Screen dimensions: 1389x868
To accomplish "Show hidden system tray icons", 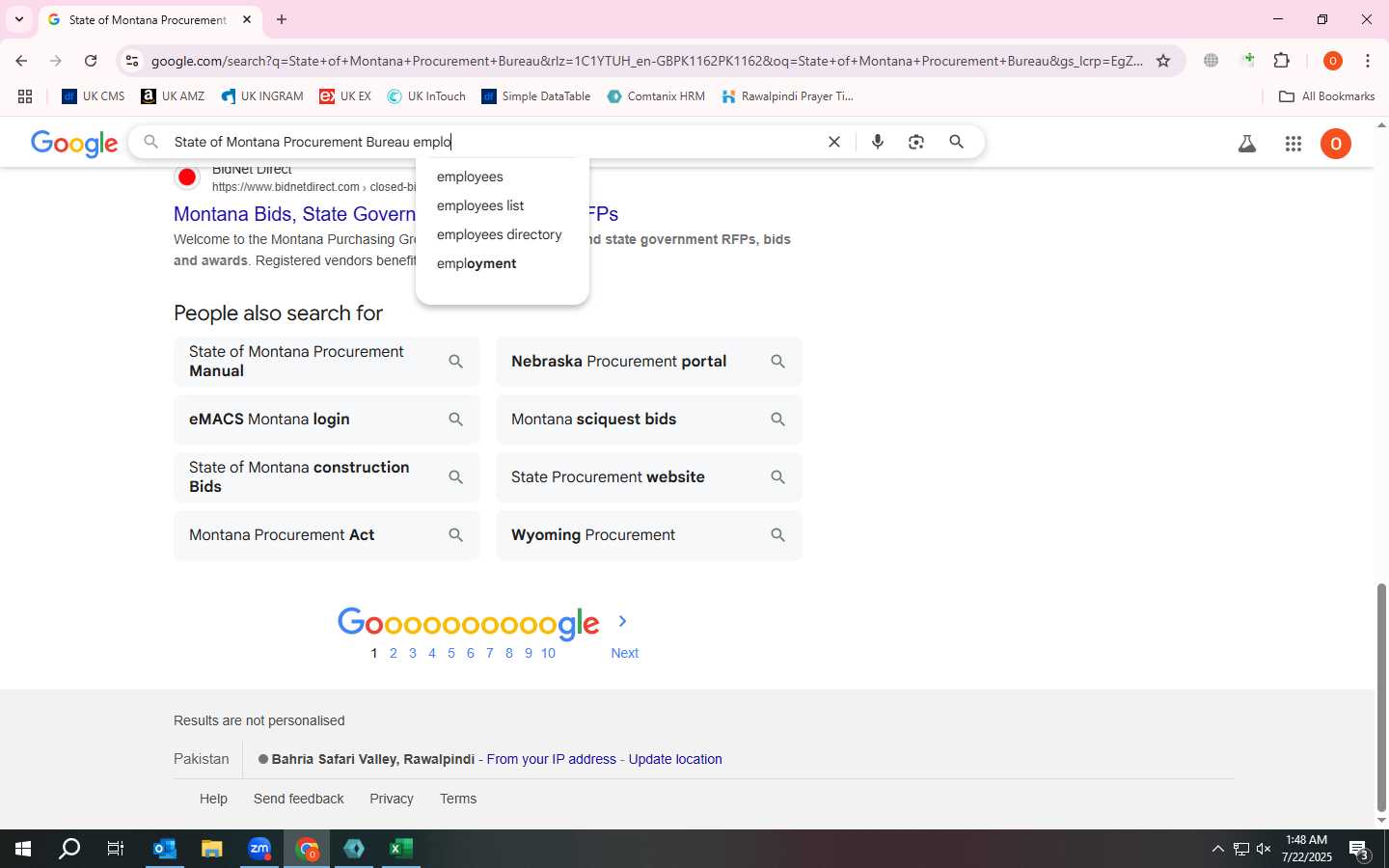I will (x=1217, y=849).
